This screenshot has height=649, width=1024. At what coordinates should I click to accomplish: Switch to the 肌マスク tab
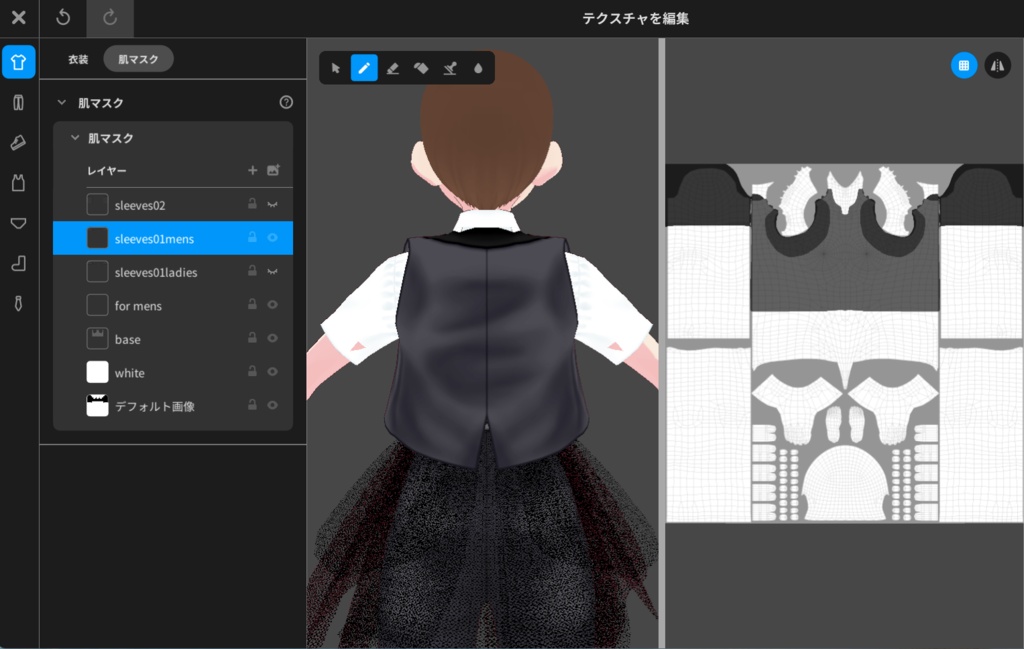pyautogui.click(x=138, y=59)
